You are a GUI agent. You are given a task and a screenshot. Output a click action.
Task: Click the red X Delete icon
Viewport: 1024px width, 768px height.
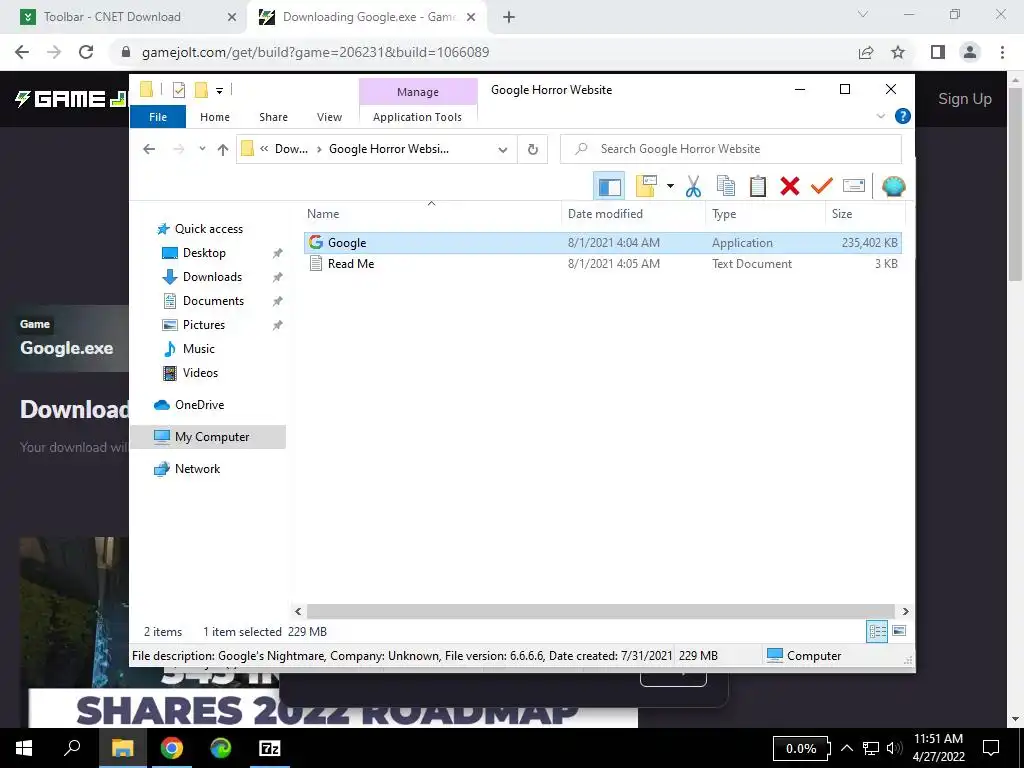point(790,187)
